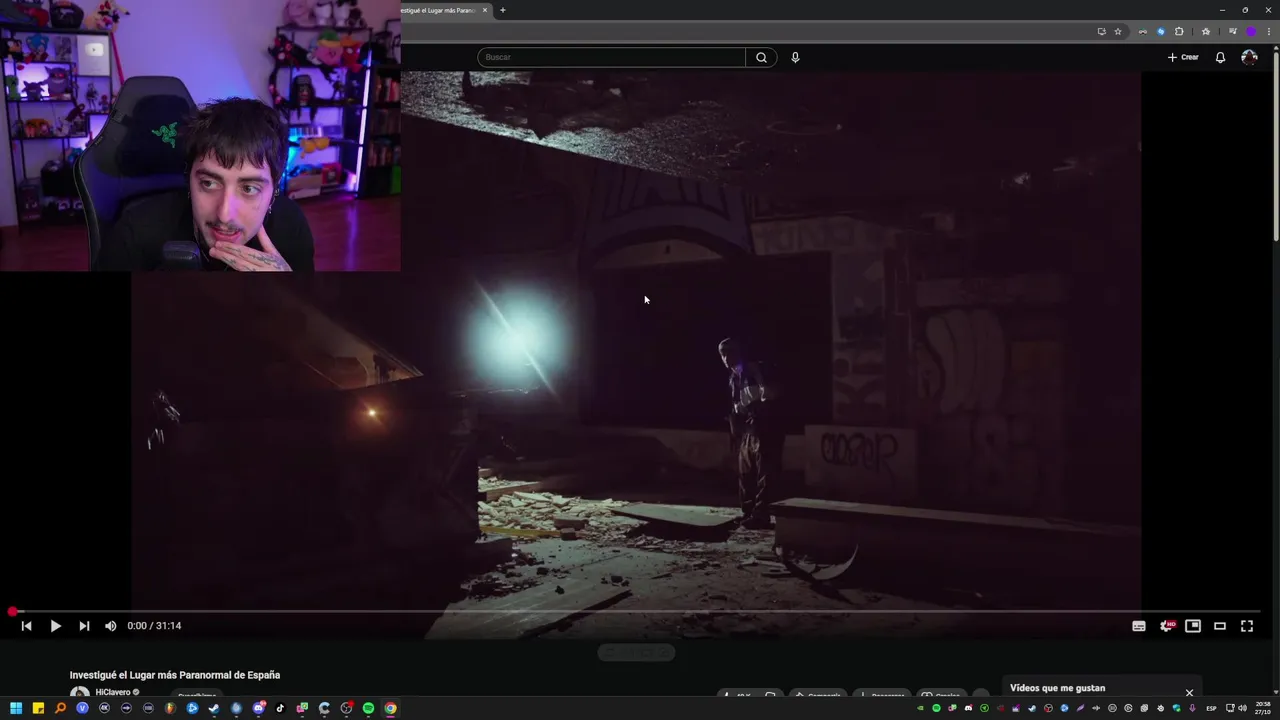Click install/cast screen icon in address bar
1280x720 pixels.
(x=1102, y=31)
